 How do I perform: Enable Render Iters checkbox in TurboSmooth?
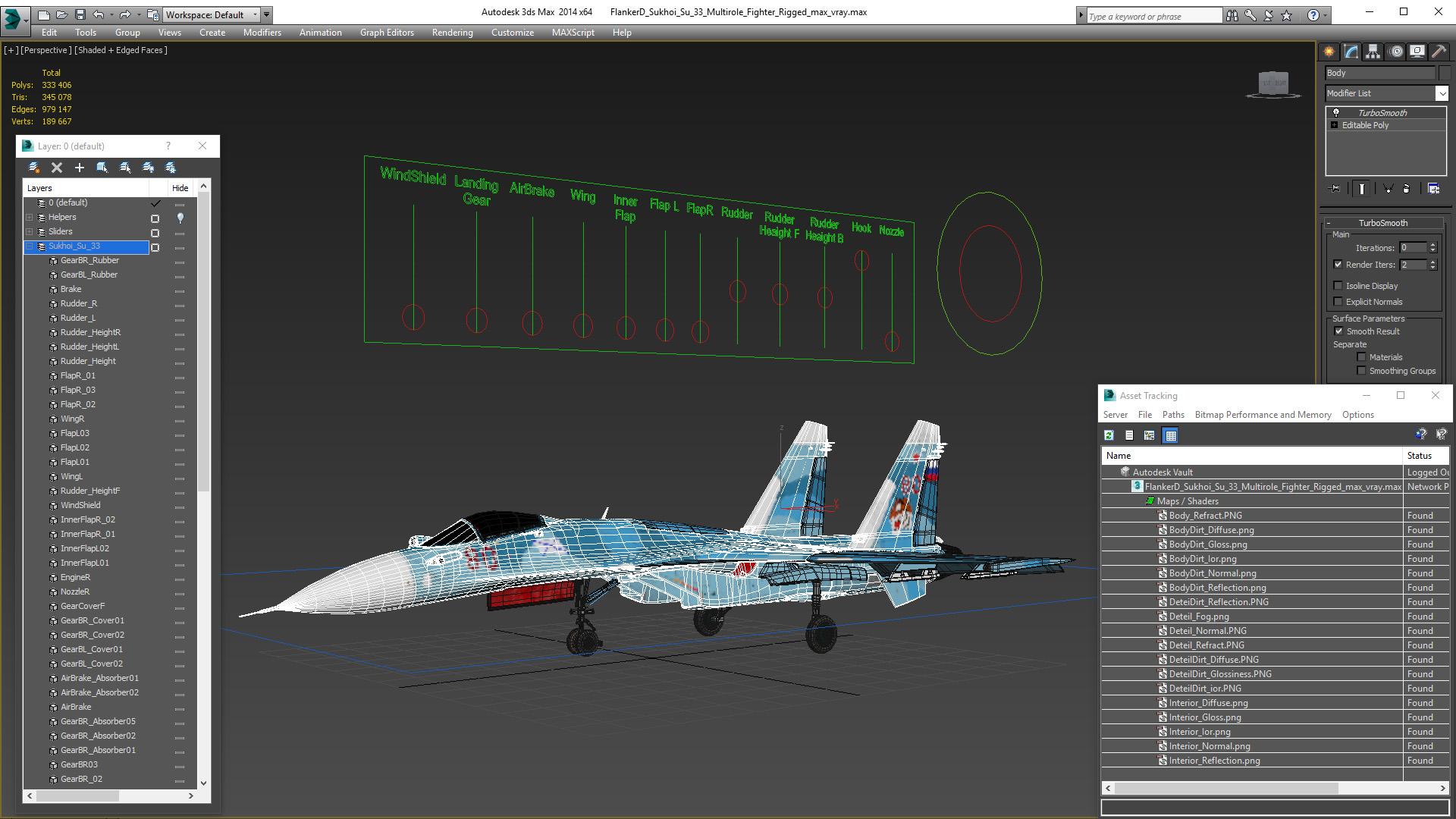[1338, 264]
